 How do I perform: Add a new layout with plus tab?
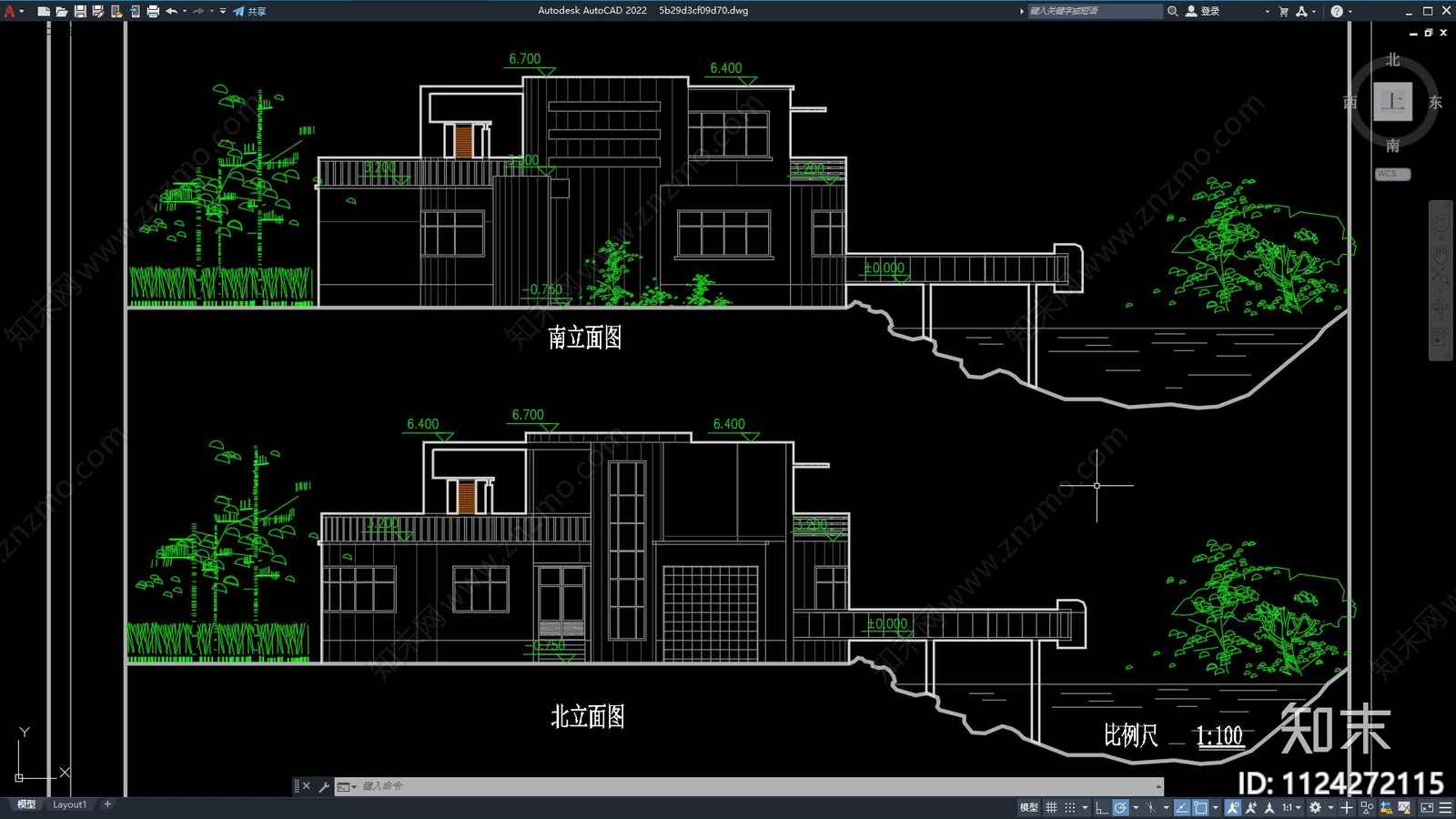107,804
